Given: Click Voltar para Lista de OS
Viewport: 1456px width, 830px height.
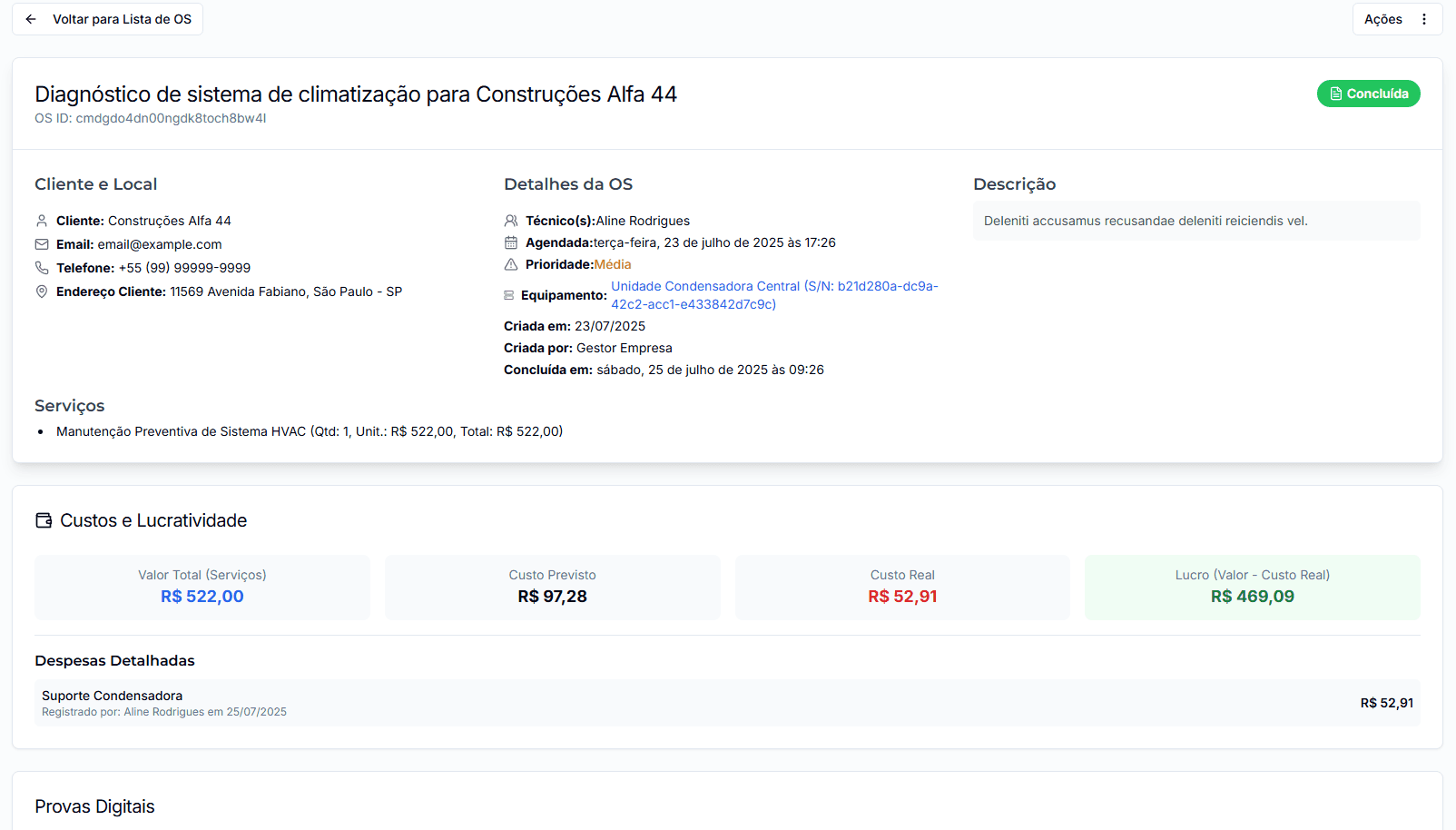Looking at the screenshot, I should [x=122, y=19].
